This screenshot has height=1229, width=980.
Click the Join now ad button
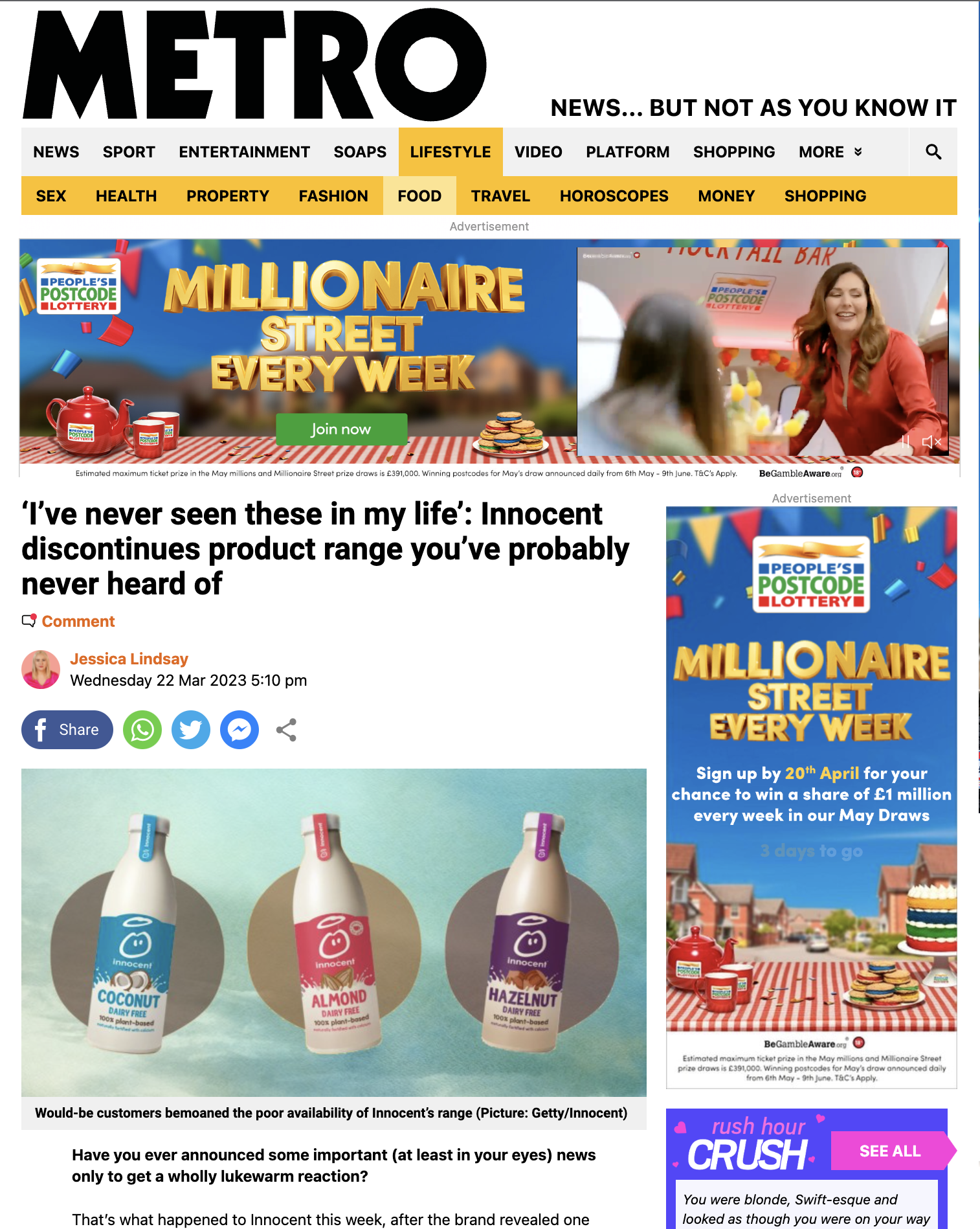(341, 429)
